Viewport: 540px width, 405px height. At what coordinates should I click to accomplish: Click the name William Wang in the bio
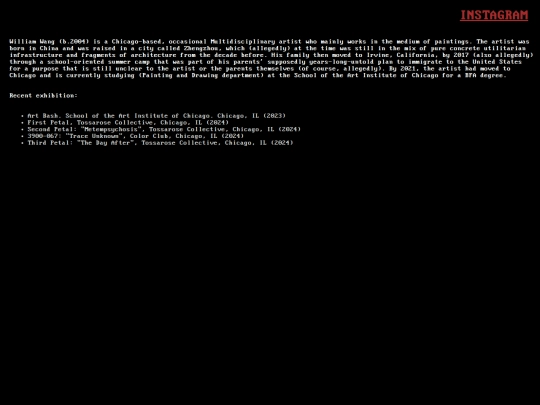32,42
